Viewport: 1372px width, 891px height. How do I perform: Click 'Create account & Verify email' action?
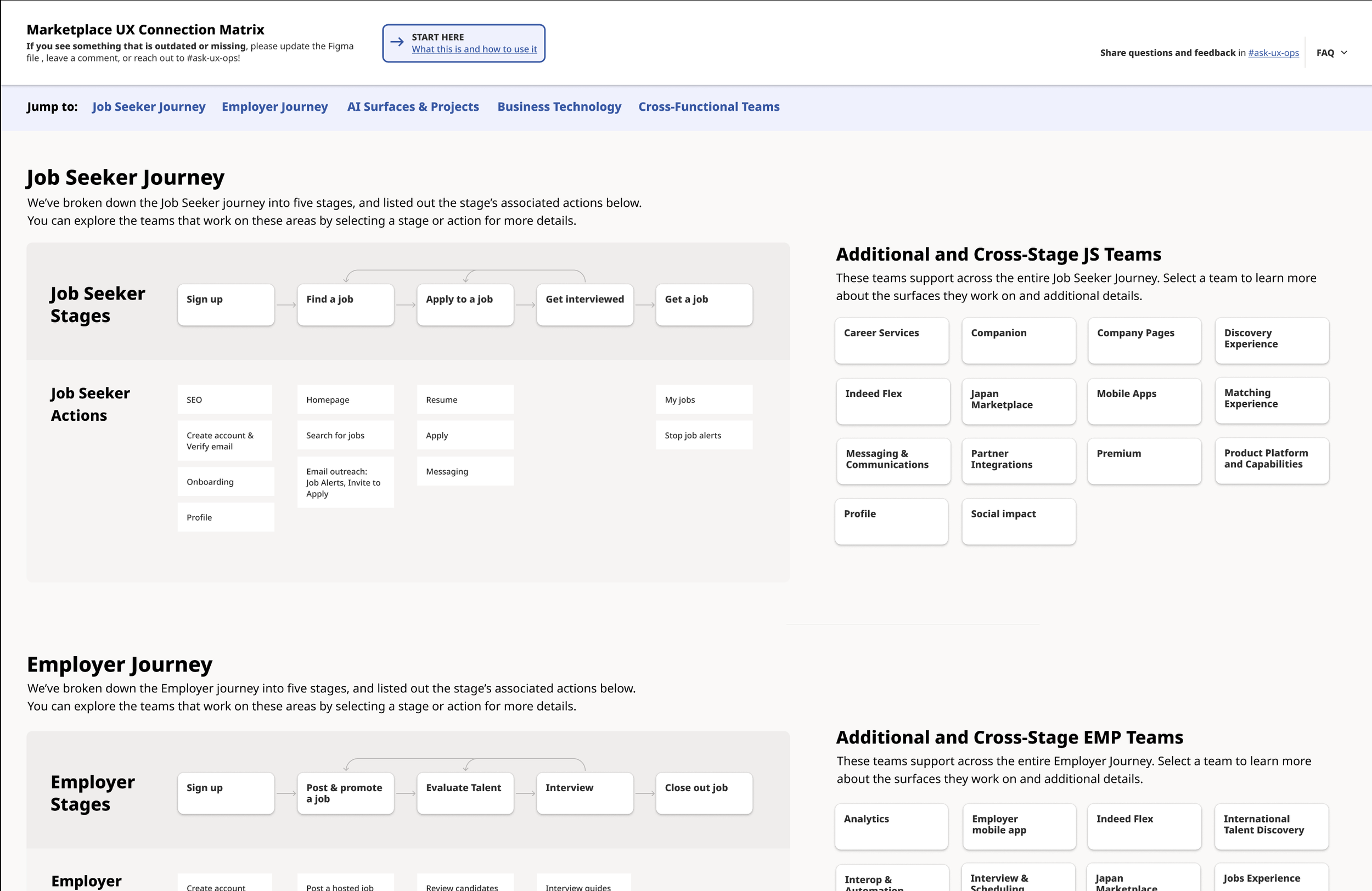tap(225, 441)
